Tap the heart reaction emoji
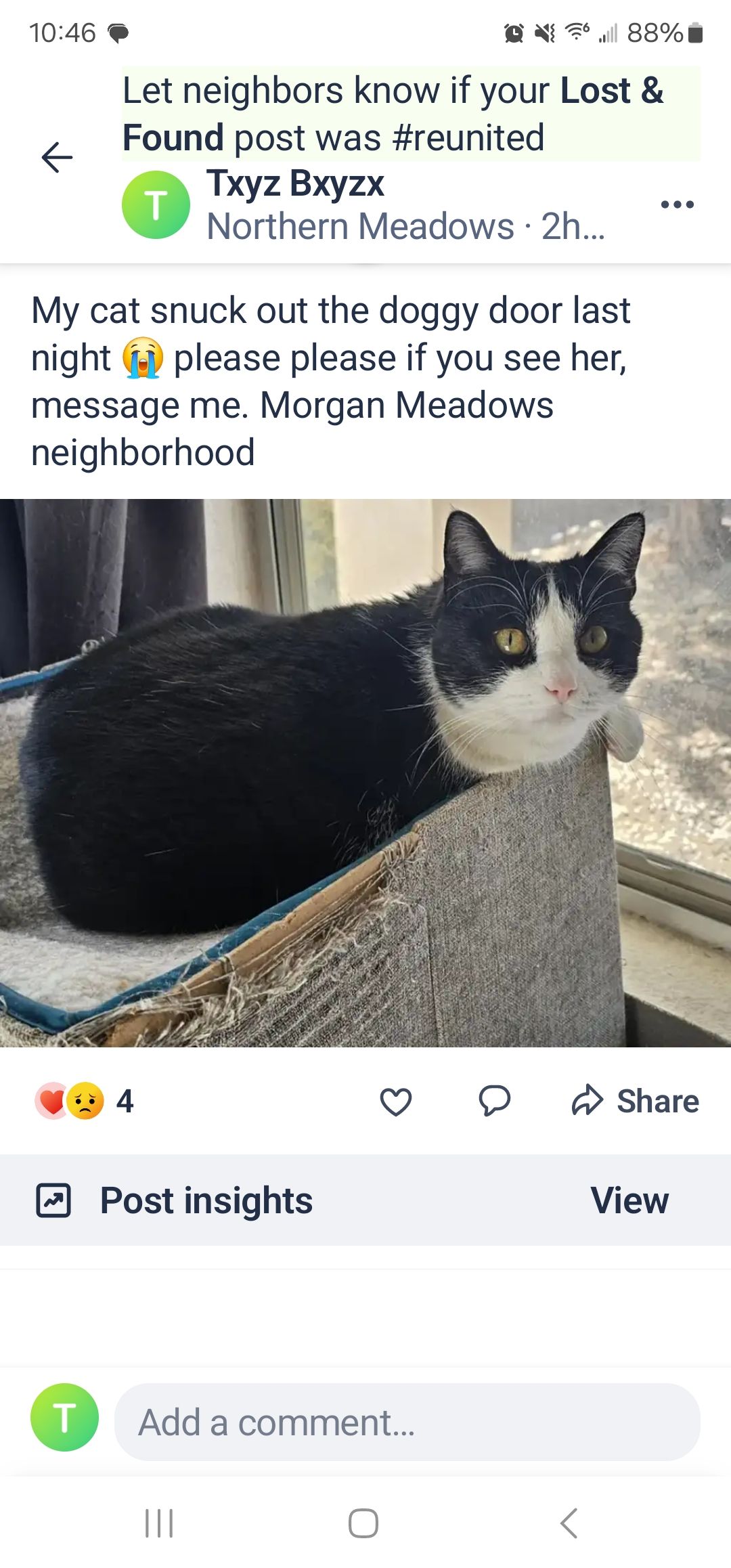 [x=51, y=1101]
